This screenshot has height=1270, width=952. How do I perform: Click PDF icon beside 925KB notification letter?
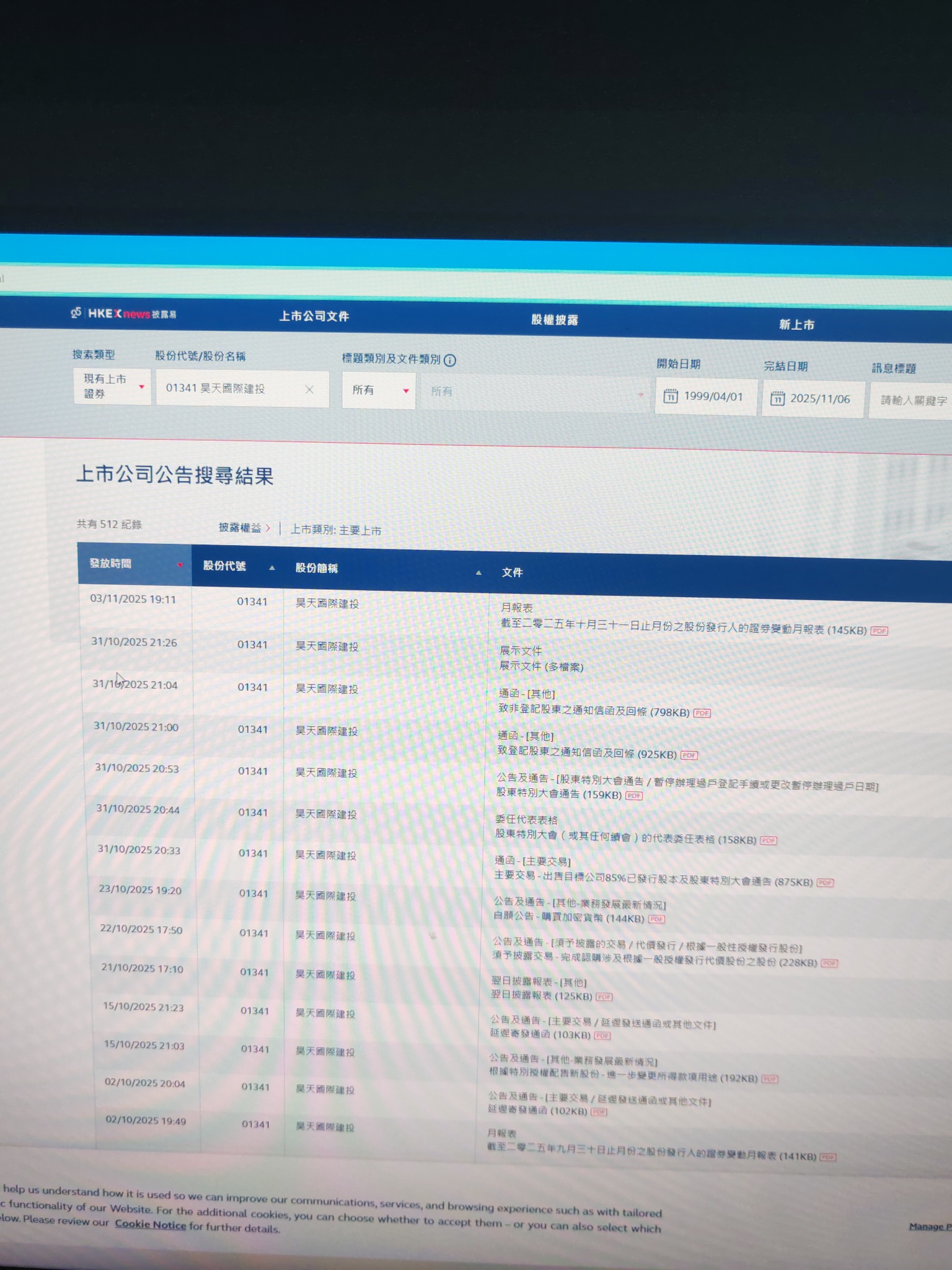click(689, 755)
